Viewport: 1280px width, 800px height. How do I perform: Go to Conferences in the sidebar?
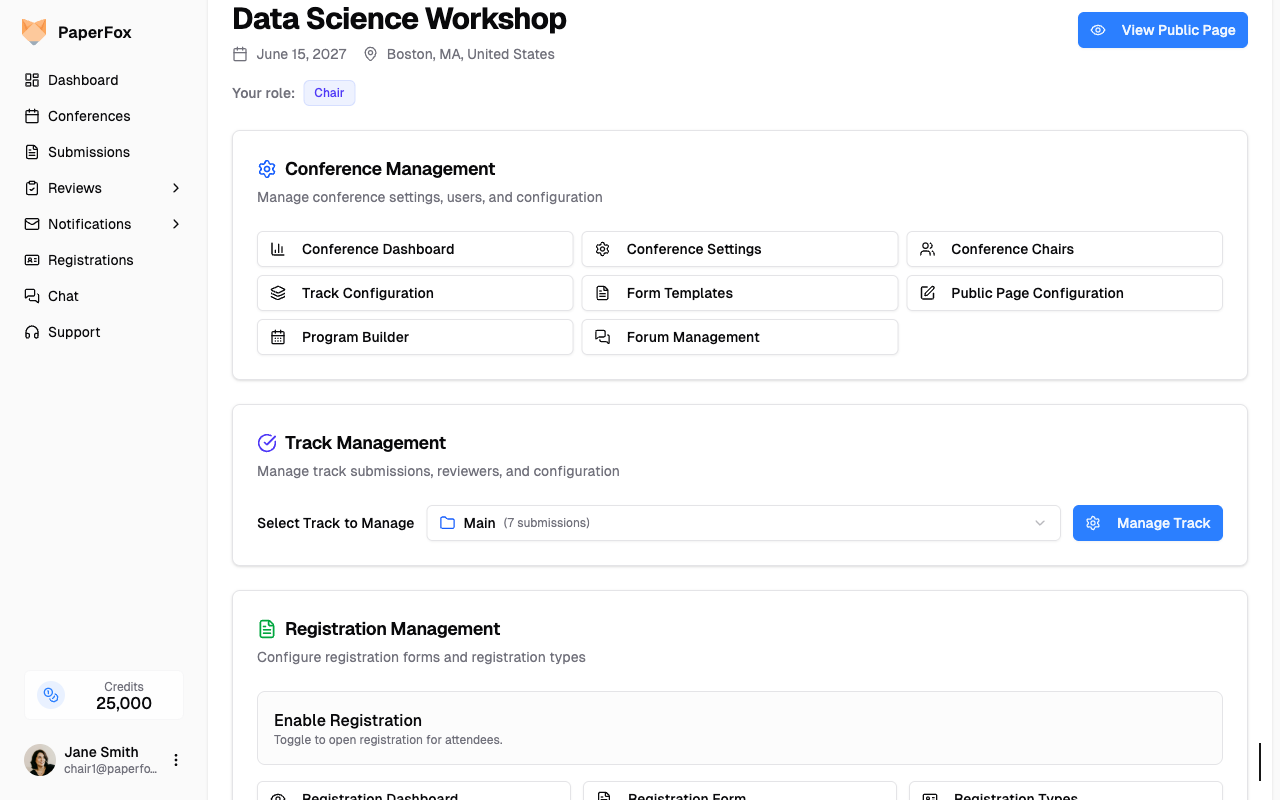[89, 116]
